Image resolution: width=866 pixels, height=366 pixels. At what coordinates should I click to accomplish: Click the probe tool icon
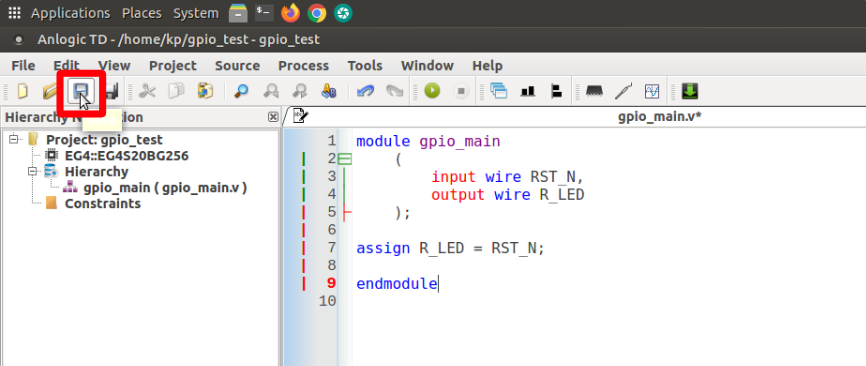pos(623,91)
